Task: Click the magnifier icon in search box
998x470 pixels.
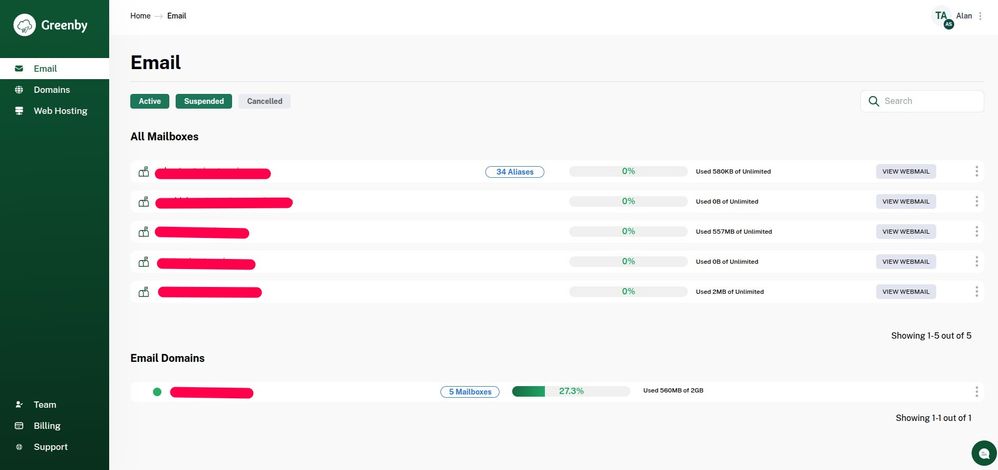Action: coord(874,101)
